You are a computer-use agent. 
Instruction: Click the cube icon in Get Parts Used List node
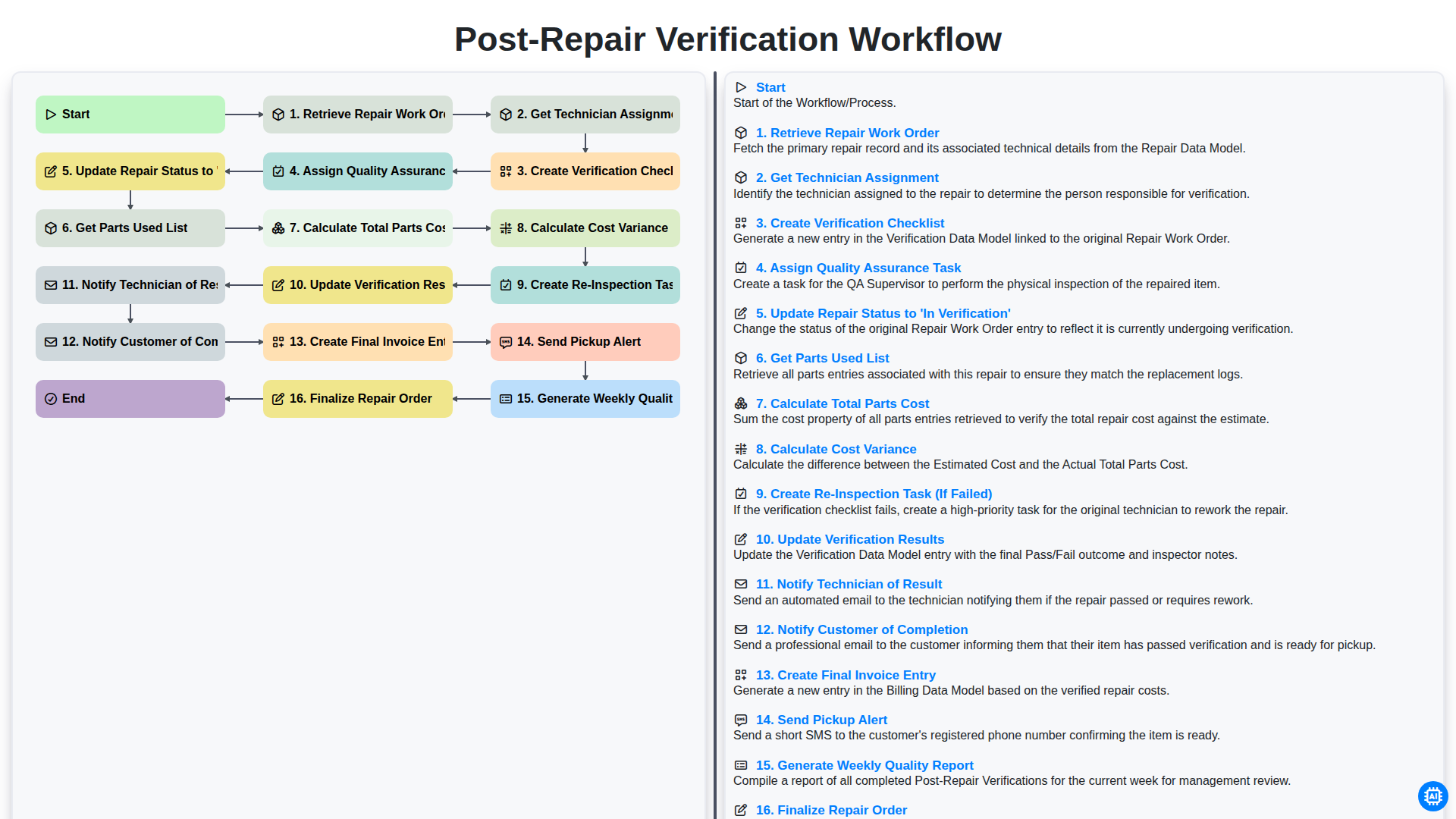51,228
